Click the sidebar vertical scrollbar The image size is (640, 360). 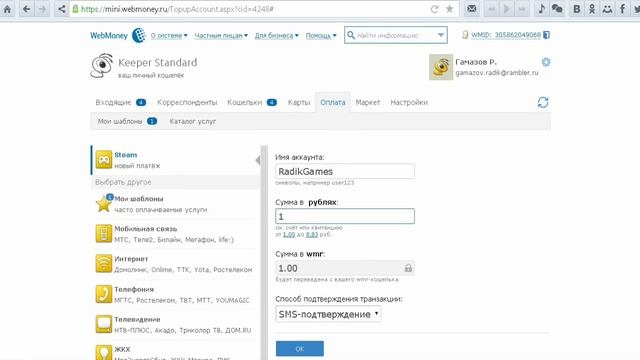click(264, 253)
